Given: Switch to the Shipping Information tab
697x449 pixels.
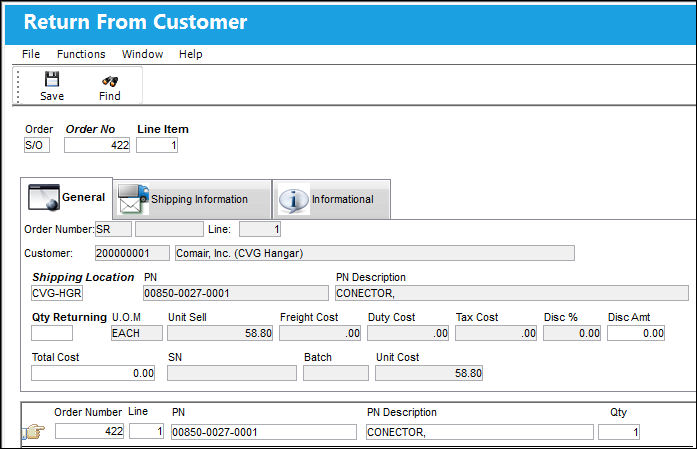Looking at the screenshot, I should tap(192, 199).
